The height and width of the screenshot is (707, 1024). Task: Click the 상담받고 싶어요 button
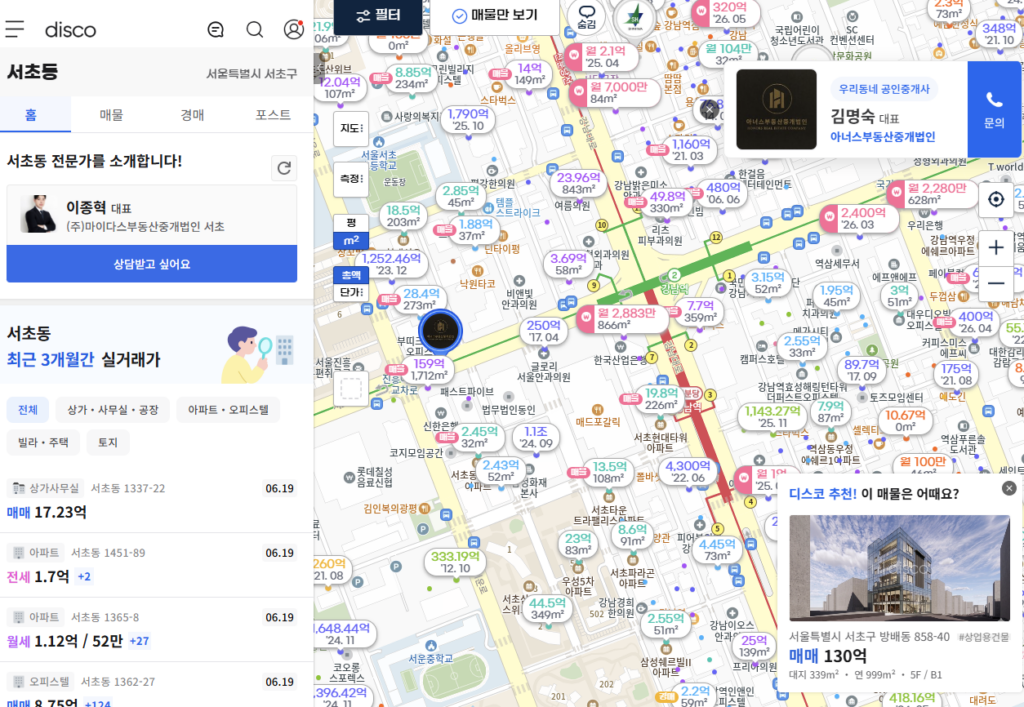click(152, 264)
